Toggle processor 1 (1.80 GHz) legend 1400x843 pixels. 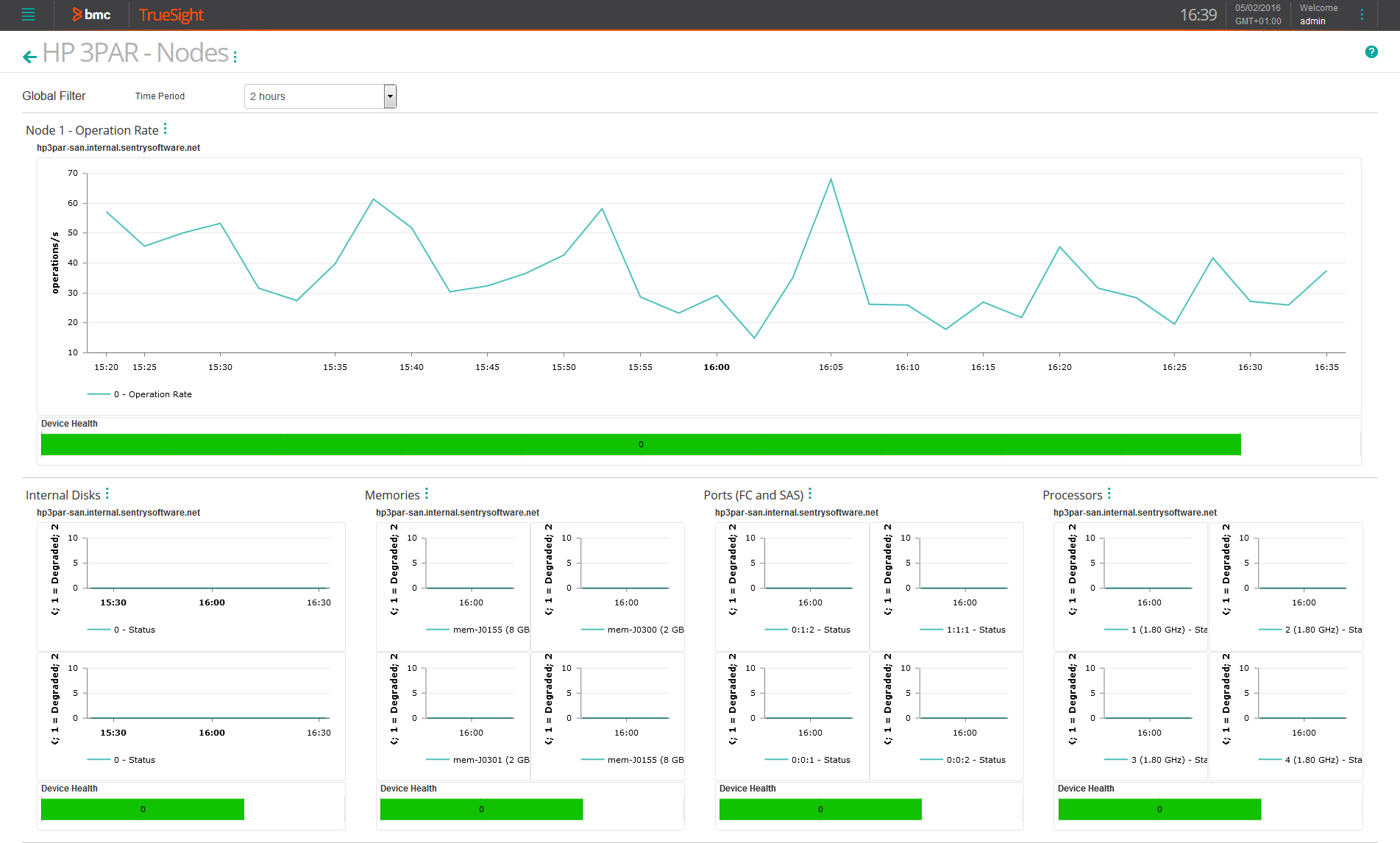coord(1156,630)
